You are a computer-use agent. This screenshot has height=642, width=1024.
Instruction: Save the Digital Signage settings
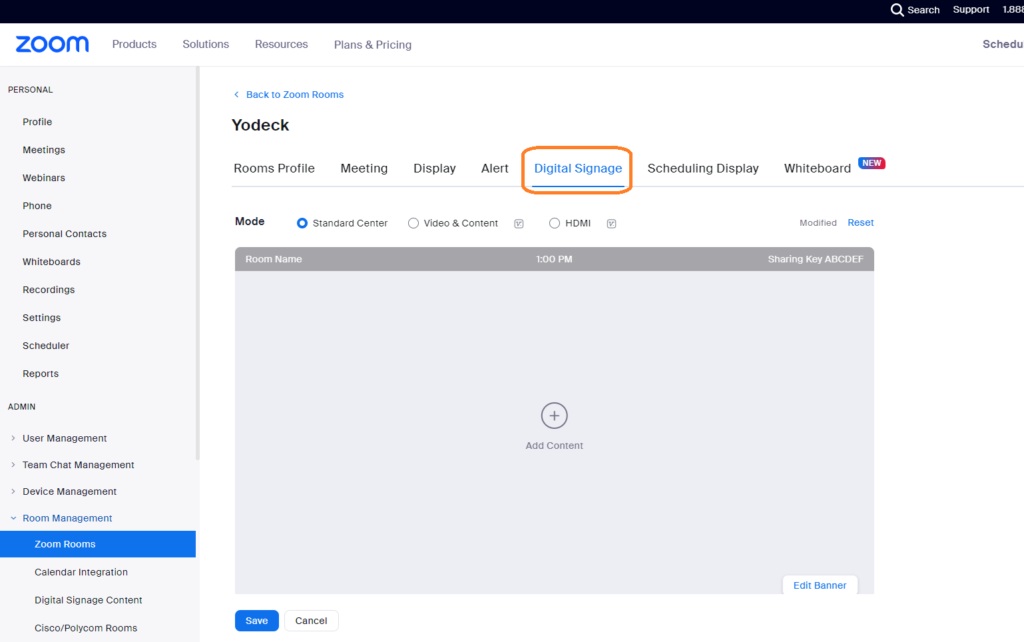[256, 620]
